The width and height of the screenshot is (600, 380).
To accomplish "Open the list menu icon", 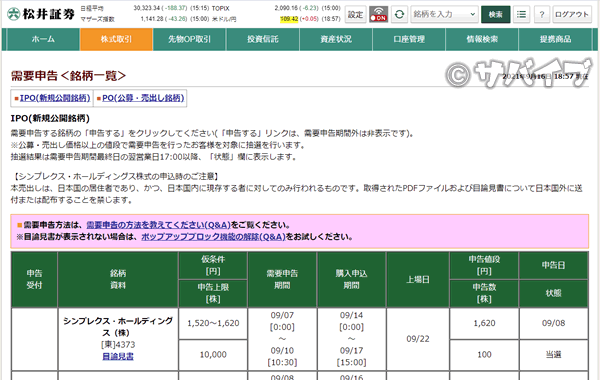I will [521, 14].
